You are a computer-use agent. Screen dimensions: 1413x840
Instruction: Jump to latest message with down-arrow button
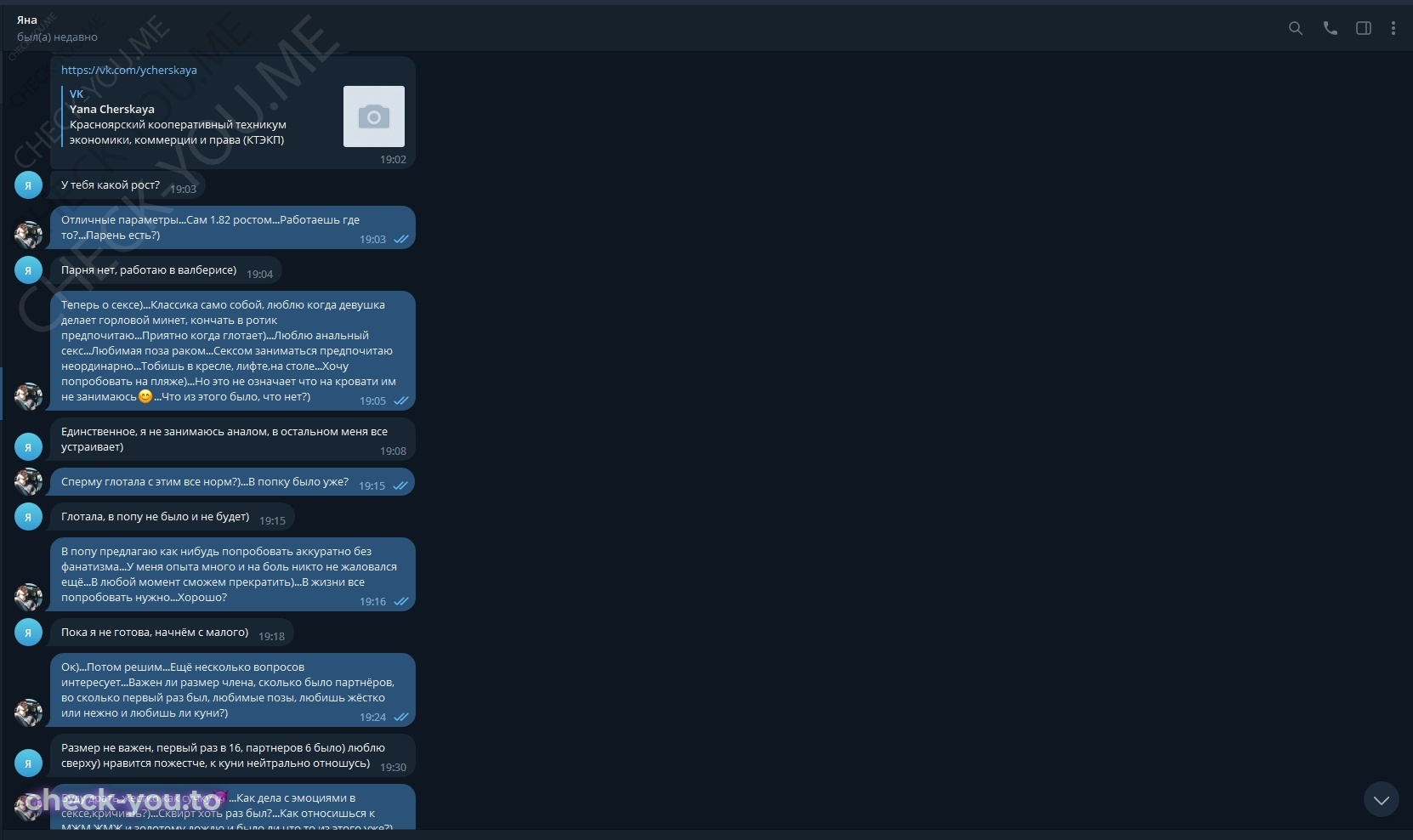click(1382, 799)
